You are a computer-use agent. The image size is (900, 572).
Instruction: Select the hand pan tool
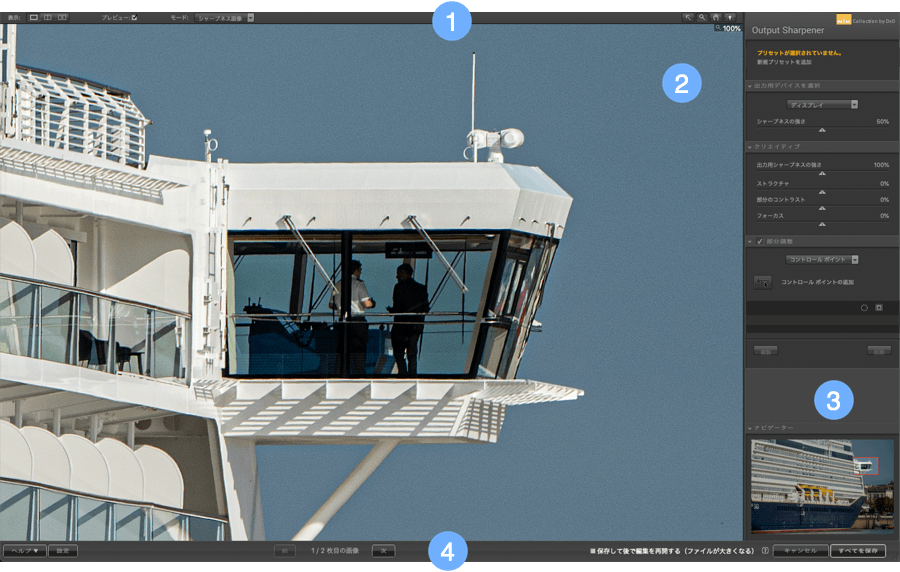715,18
